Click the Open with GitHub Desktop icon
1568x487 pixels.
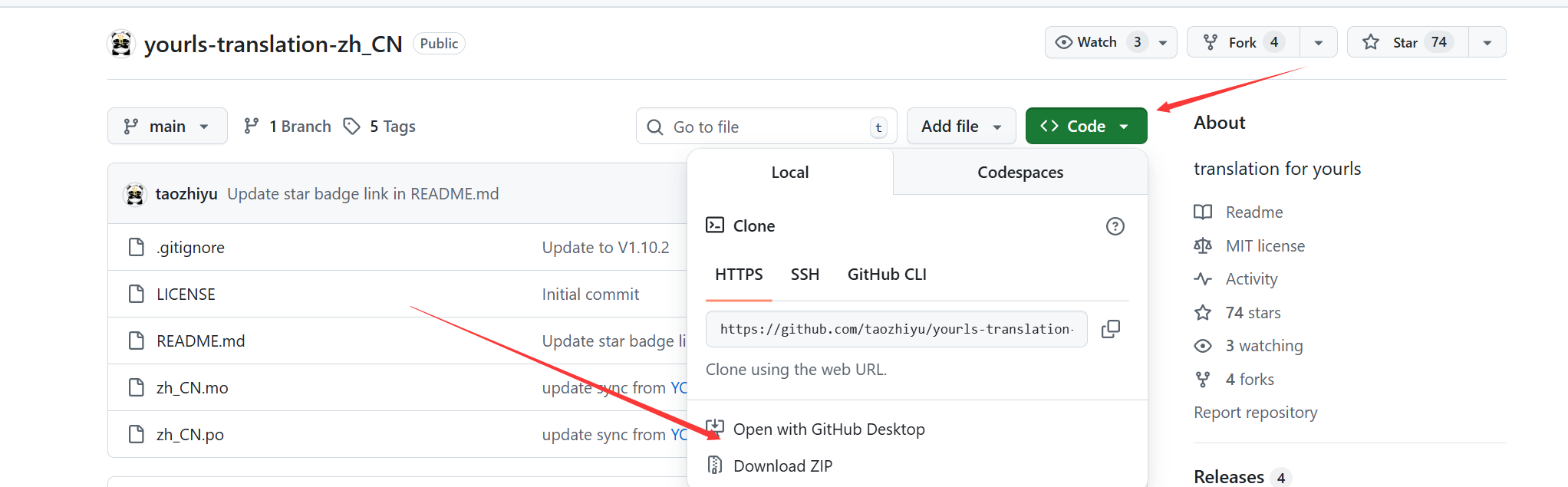tap(715, 428)
